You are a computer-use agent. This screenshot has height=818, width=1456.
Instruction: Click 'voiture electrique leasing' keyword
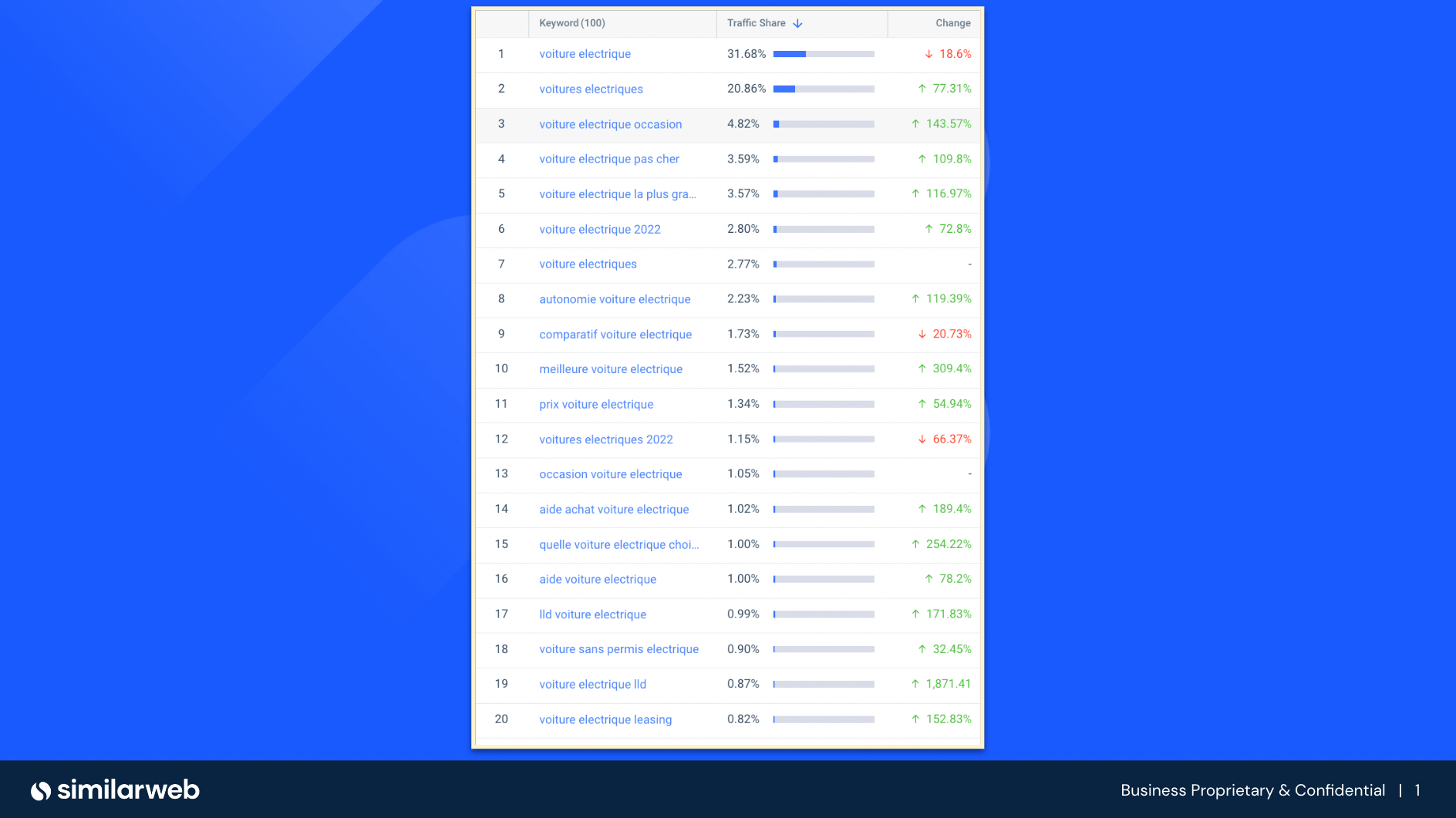click(605, 719)
